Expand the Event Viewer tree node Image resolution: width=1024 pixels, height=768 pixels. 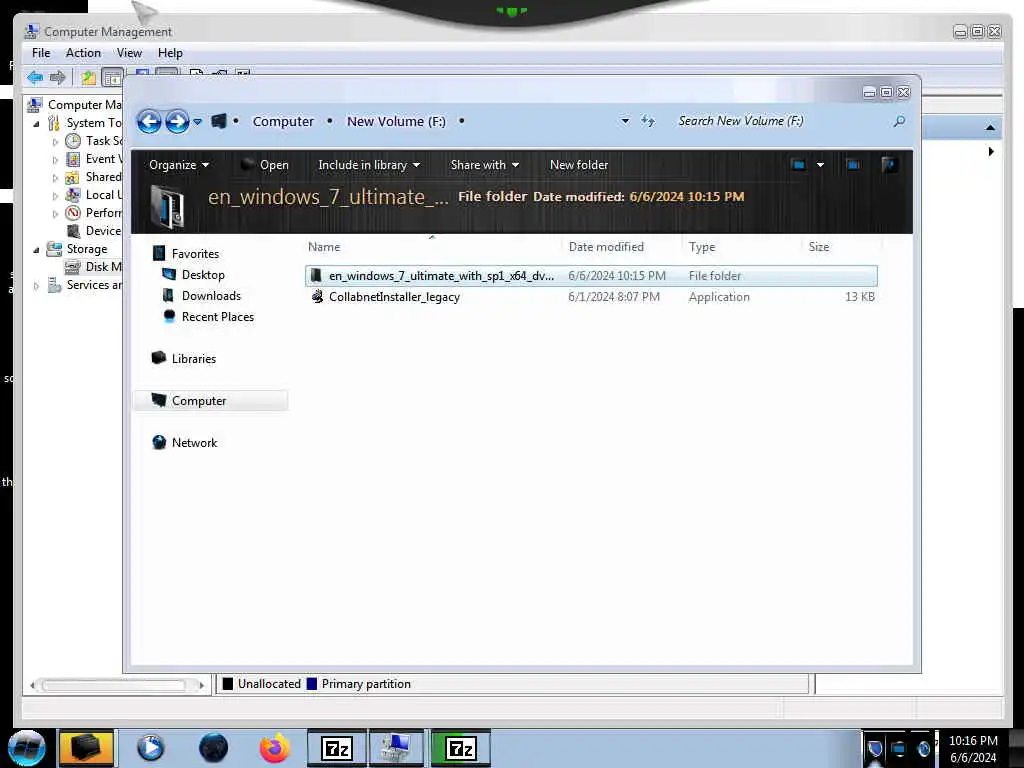click(55, 159)
